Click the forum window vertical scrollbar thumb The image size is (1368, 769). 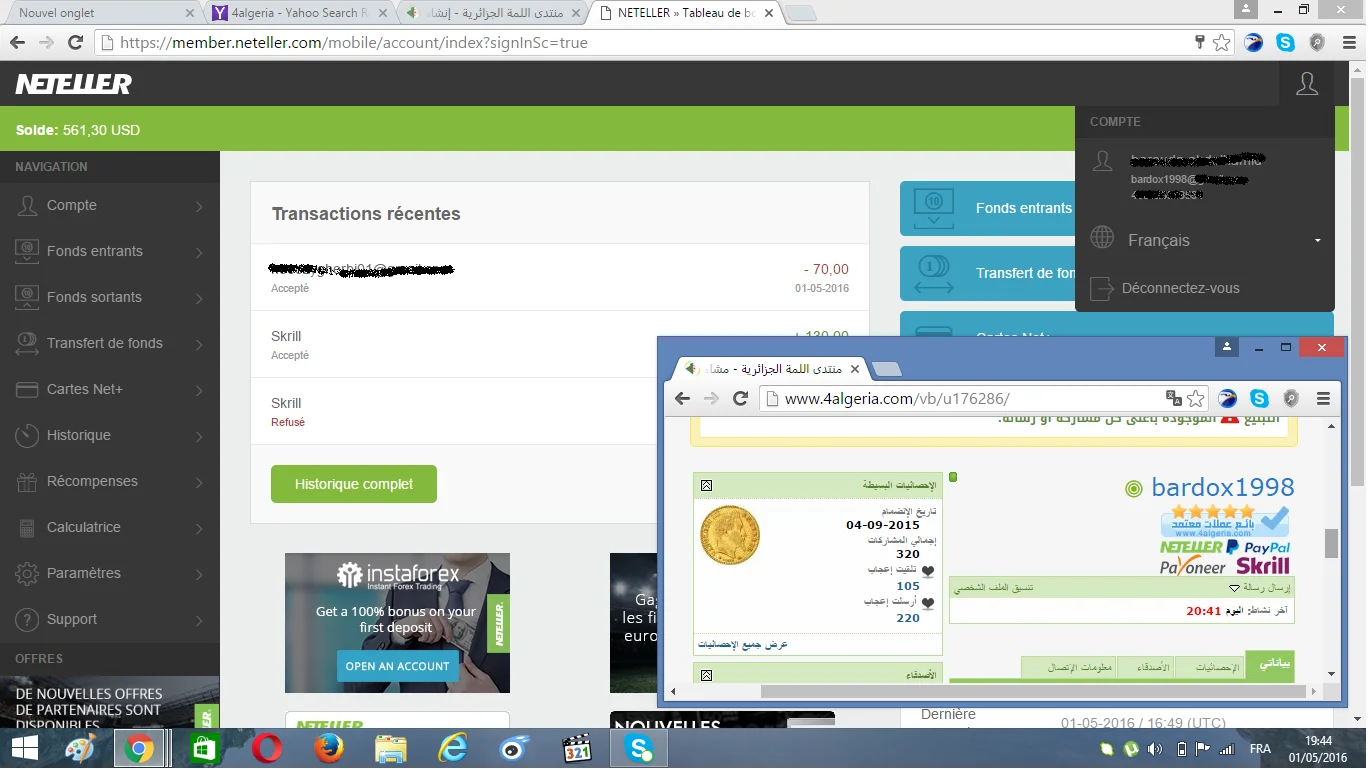[1330, 543]
